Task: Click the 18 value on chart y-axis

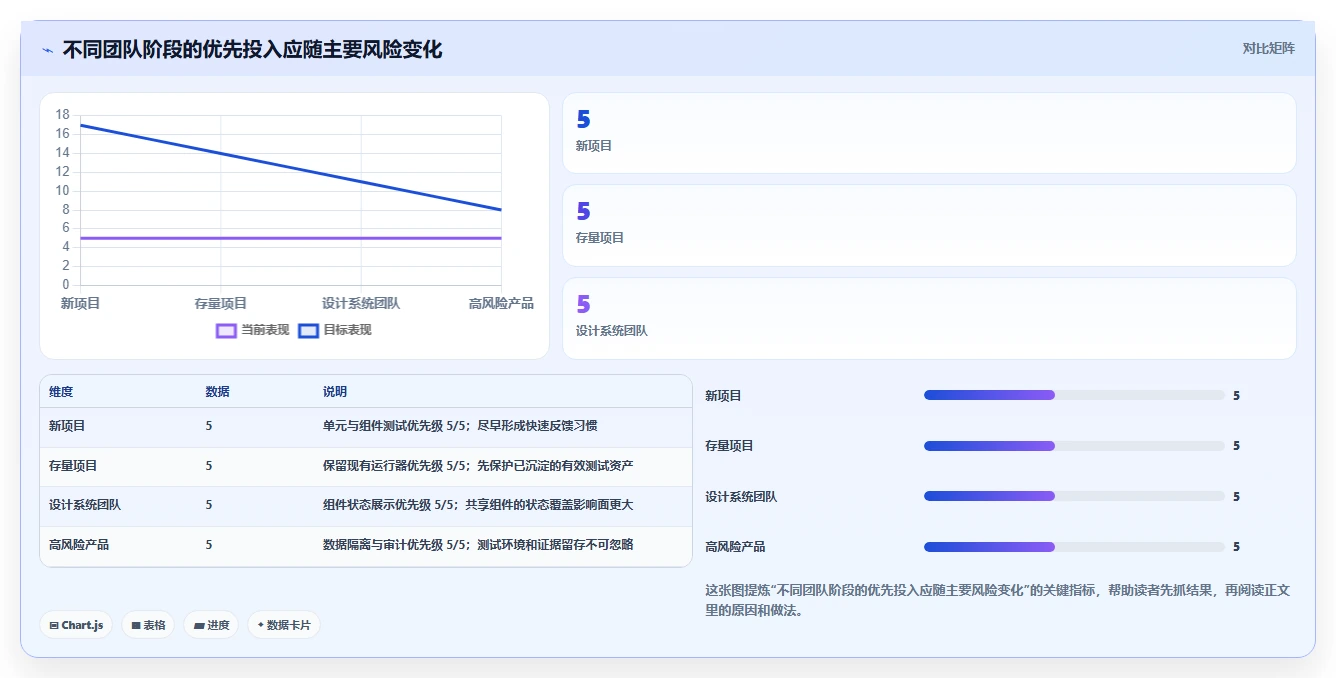Action: [x=63, y=115]
